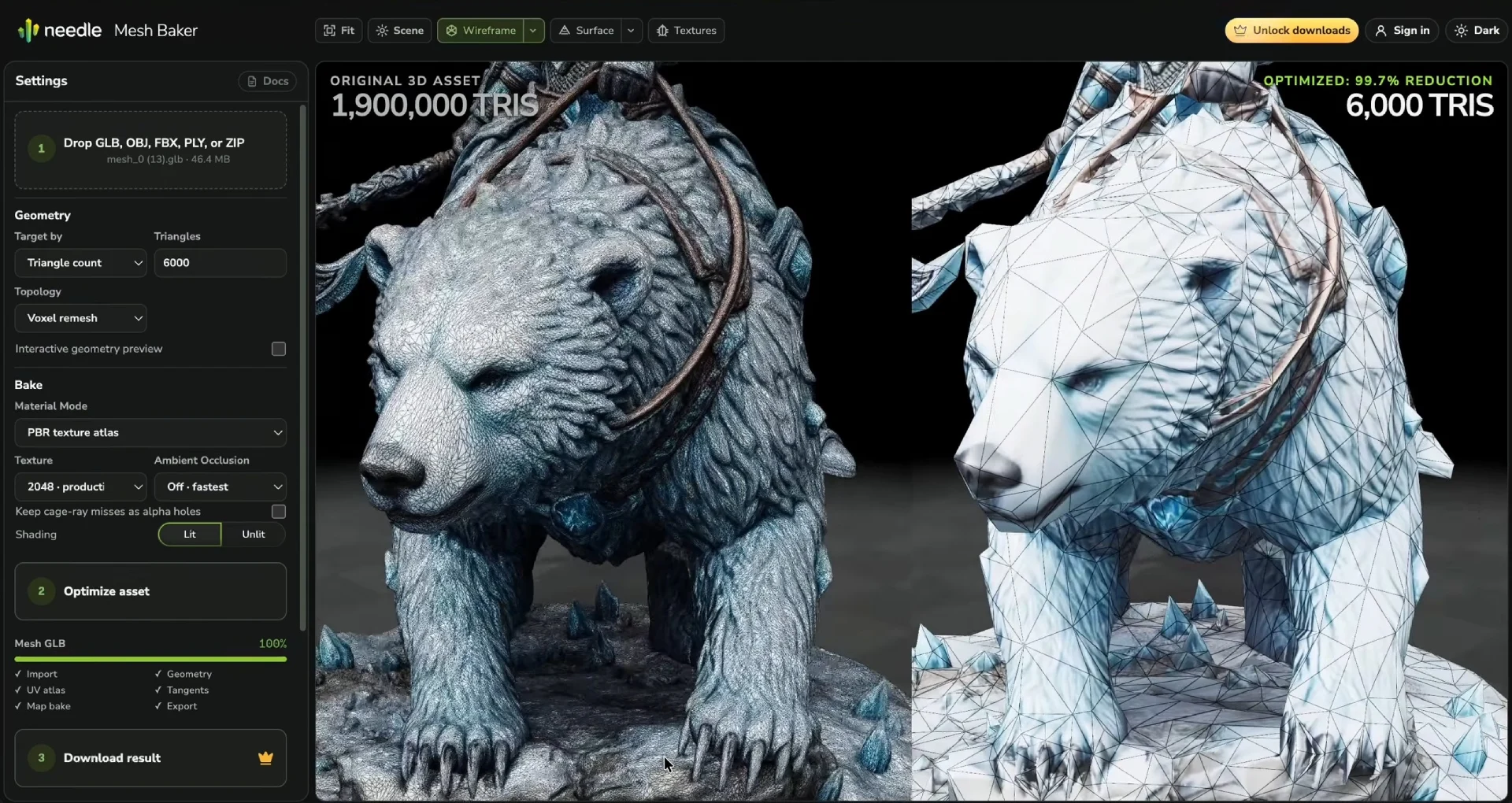Enable Interactive geometry preview checkbox
The width and height of the screenshot is (1512, 803).
(279, 349)
